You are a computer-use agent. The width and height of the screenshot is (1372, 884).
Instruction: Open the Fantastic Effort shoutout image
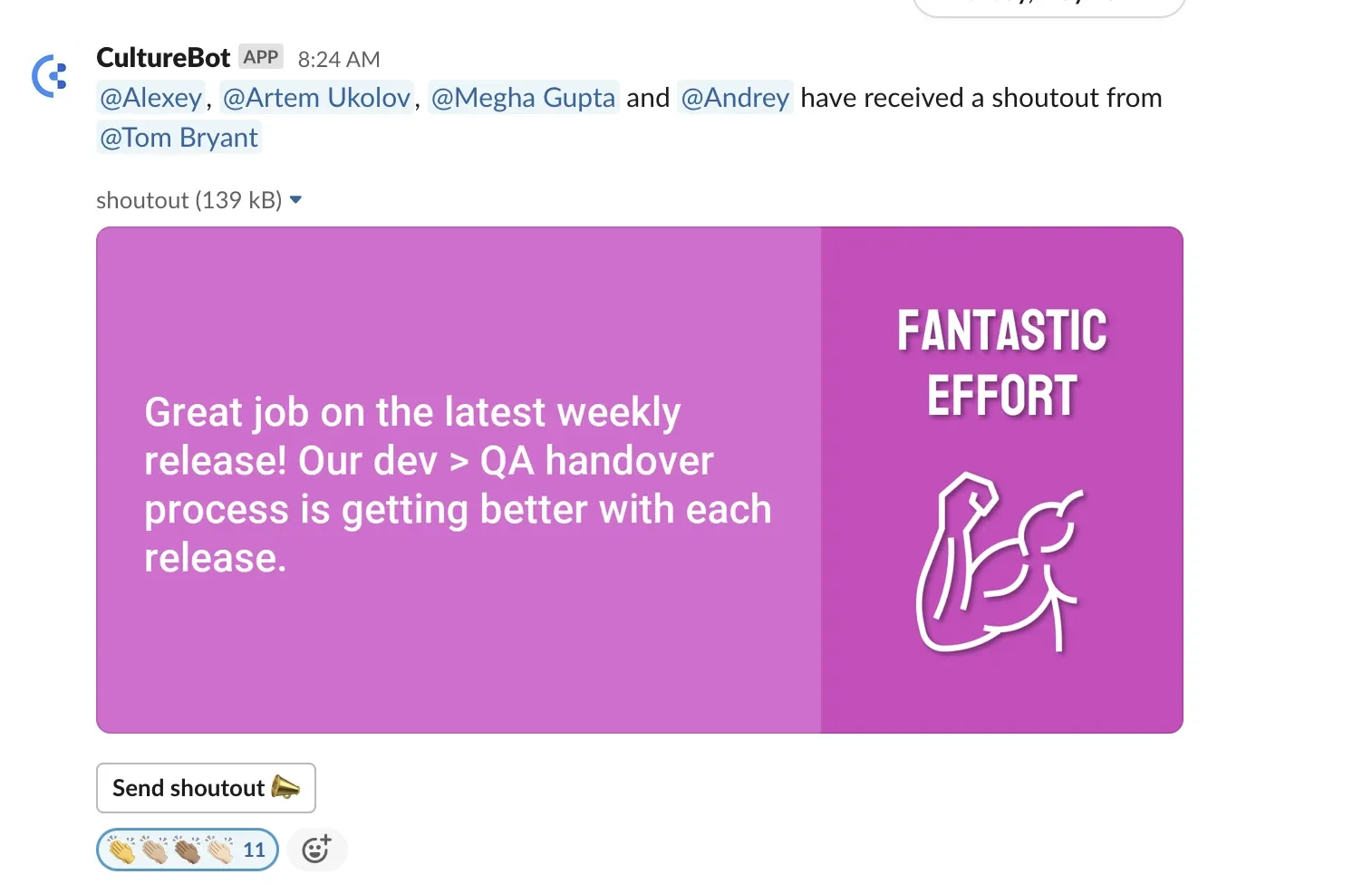[640, 480]
